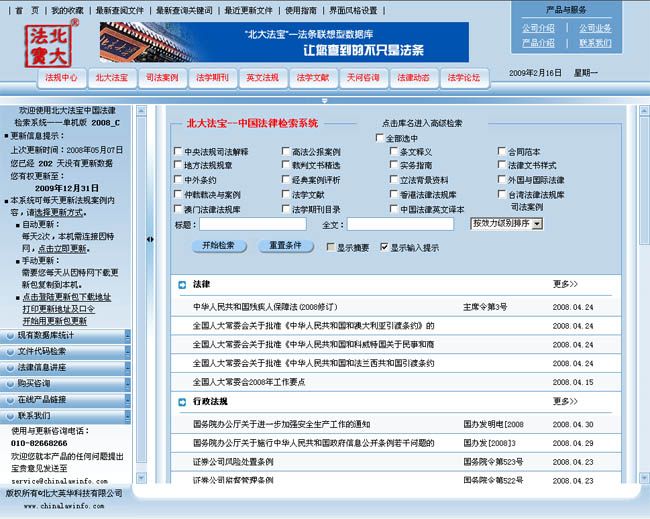
Task: Click 点击立即更新 link
Action: coord(62,249)
